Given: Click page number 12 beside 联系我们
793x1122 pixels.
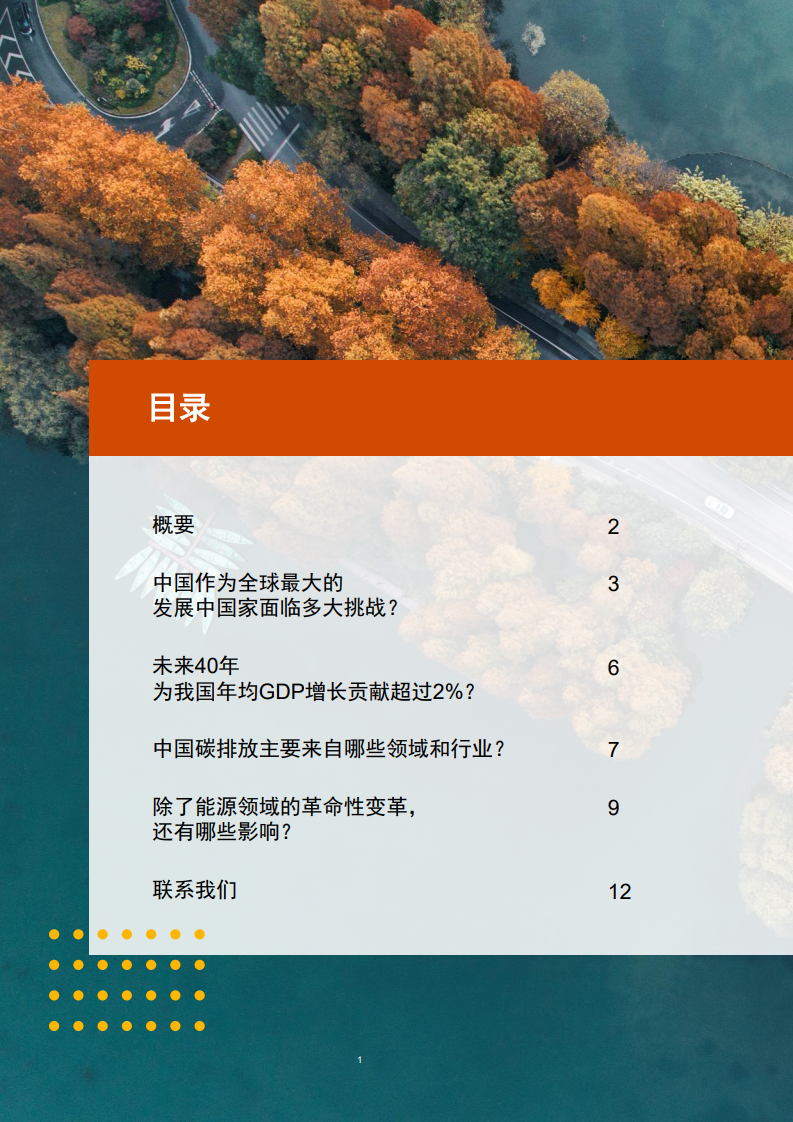Looking at the screenshot, I should coord(620,892).
